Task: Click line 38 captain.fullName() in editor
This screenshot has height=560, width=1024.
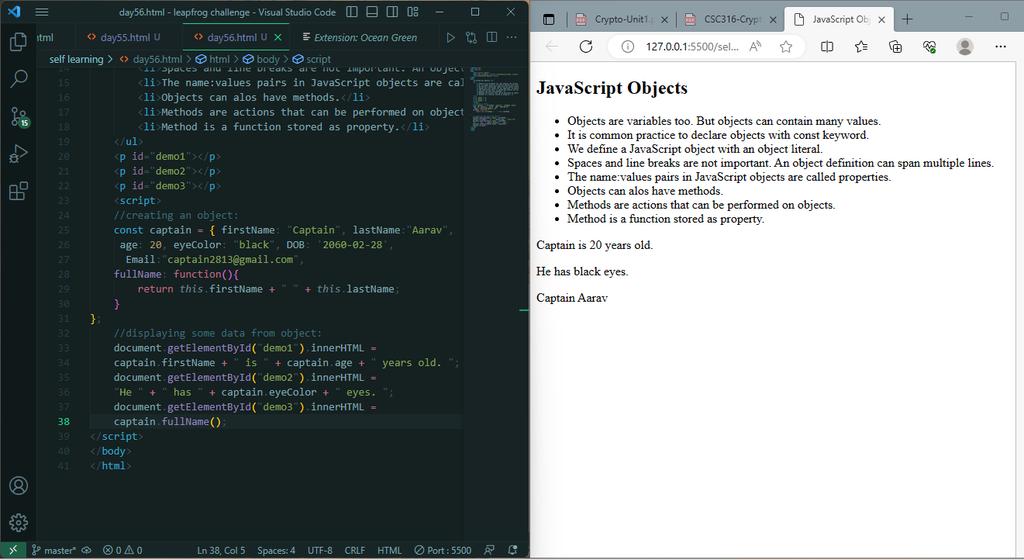Action: pyautogui.click(x=170, y=422)
